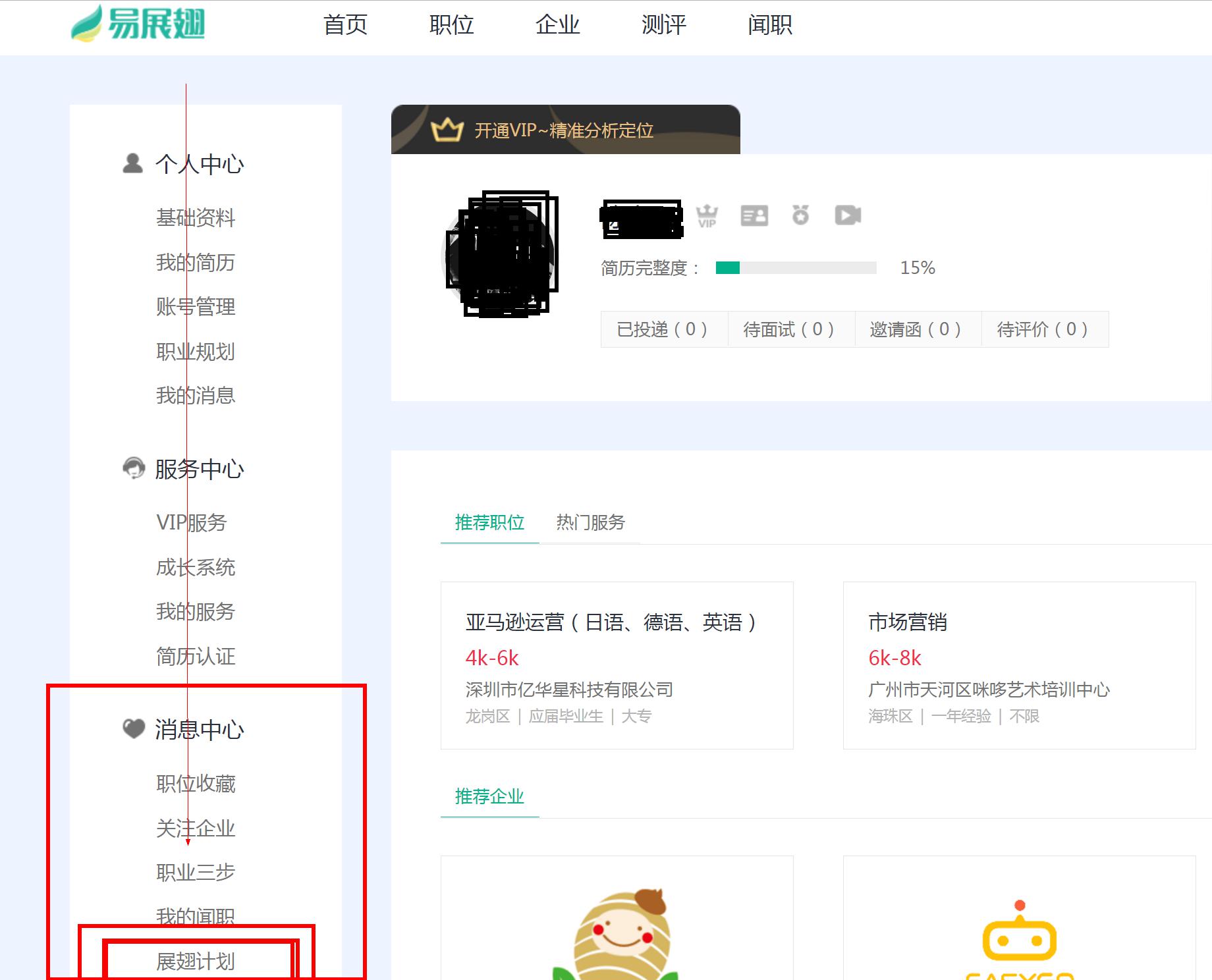
Task: Click the 已投递 (0) button
Action: pos(663,329)
